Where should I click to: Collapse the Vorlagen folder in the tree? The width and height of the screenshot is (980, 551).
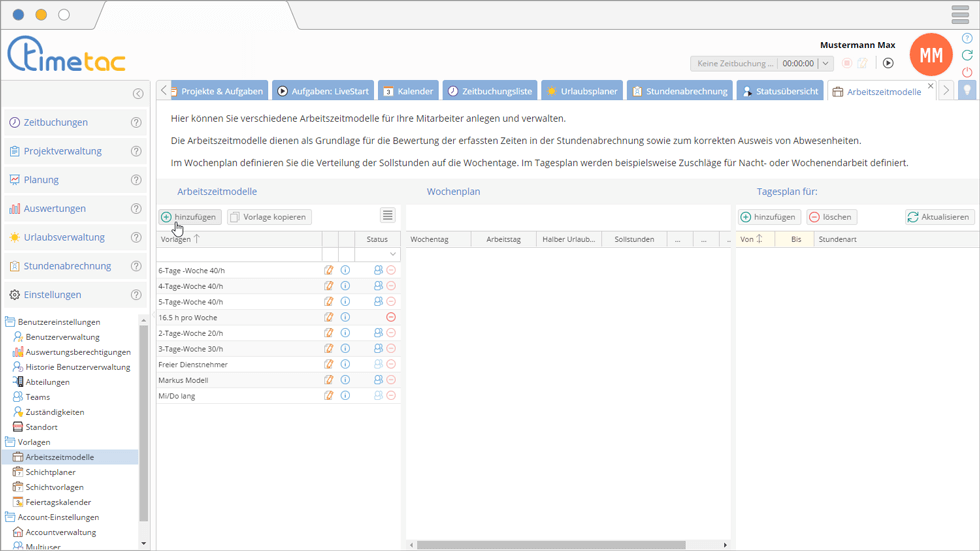(10, 442)
